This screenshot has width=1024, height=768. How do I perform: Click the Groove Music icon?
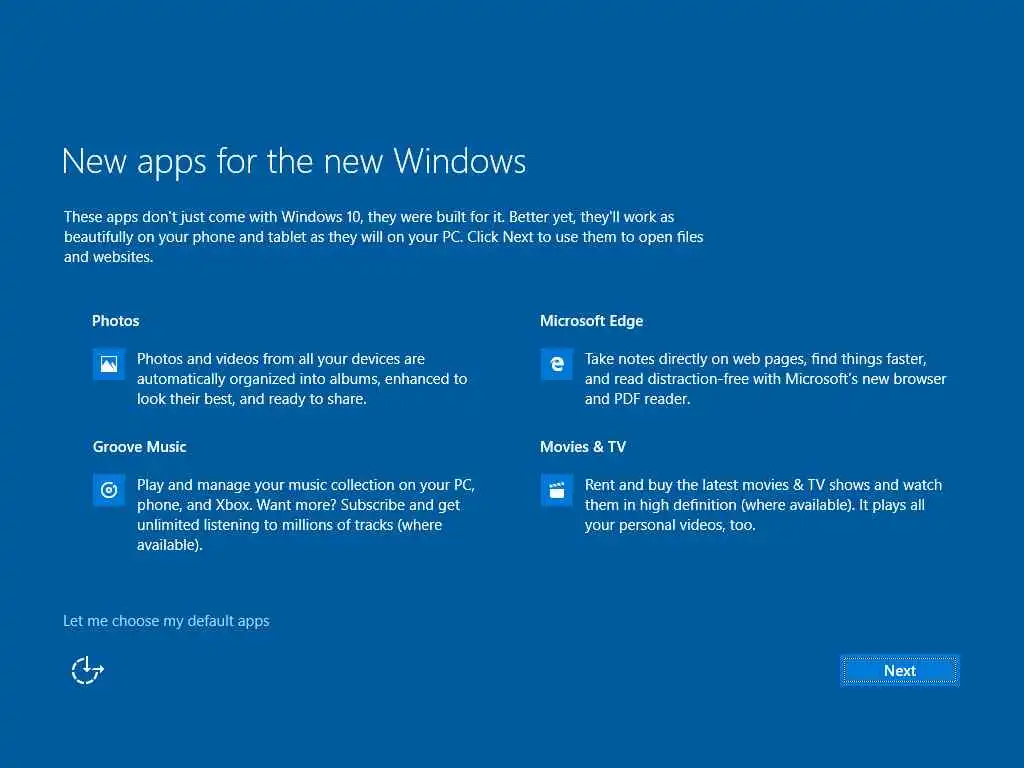pos(108,490)
